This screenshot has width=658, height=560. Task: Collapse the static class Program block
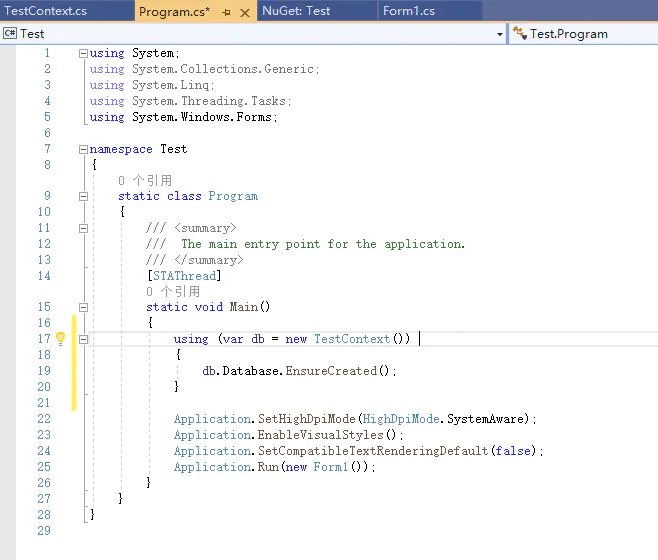point(83,196)
